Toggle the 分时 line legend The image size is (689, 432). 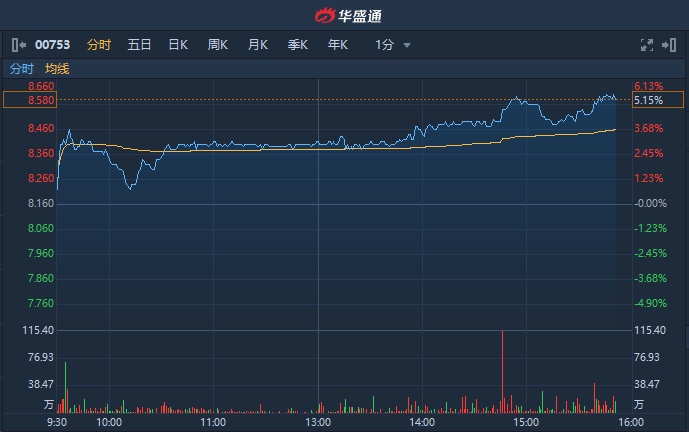click(22, 69)
